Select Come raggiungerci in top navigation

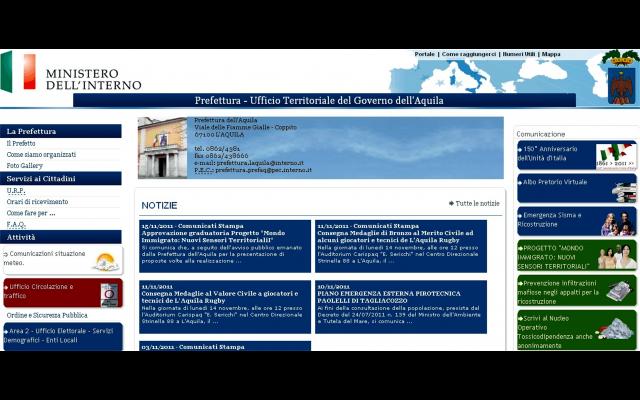point(468,54)
